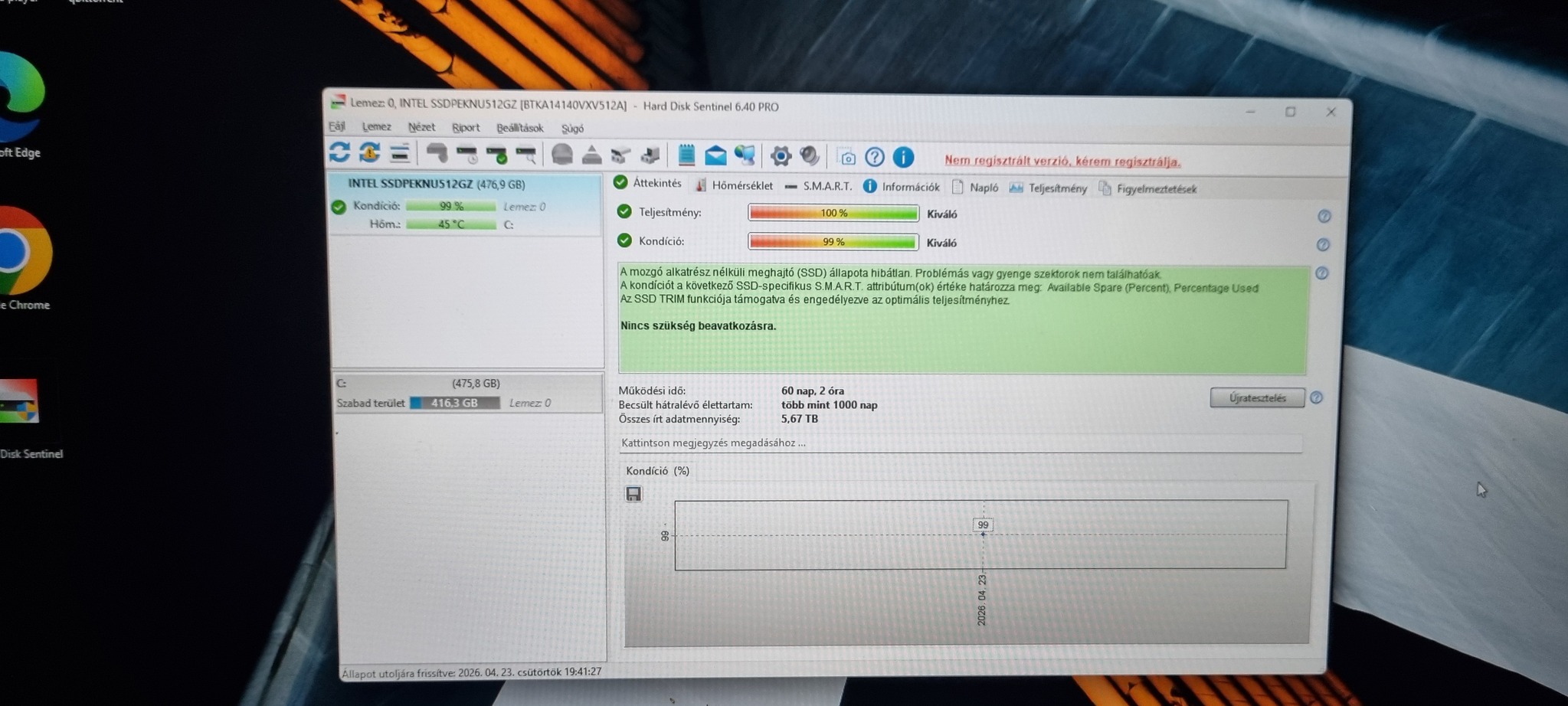This screenshot has height=706, width=1568.
Task: Switch to the Napló tab
Action: (x=975, y=188)
